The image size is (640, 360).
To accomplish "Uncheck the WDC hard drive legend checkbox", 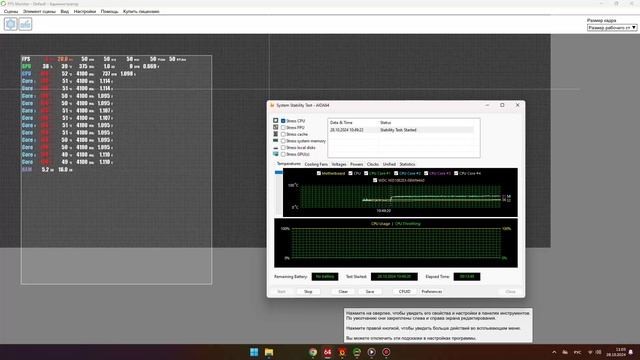I will point(375,180).
